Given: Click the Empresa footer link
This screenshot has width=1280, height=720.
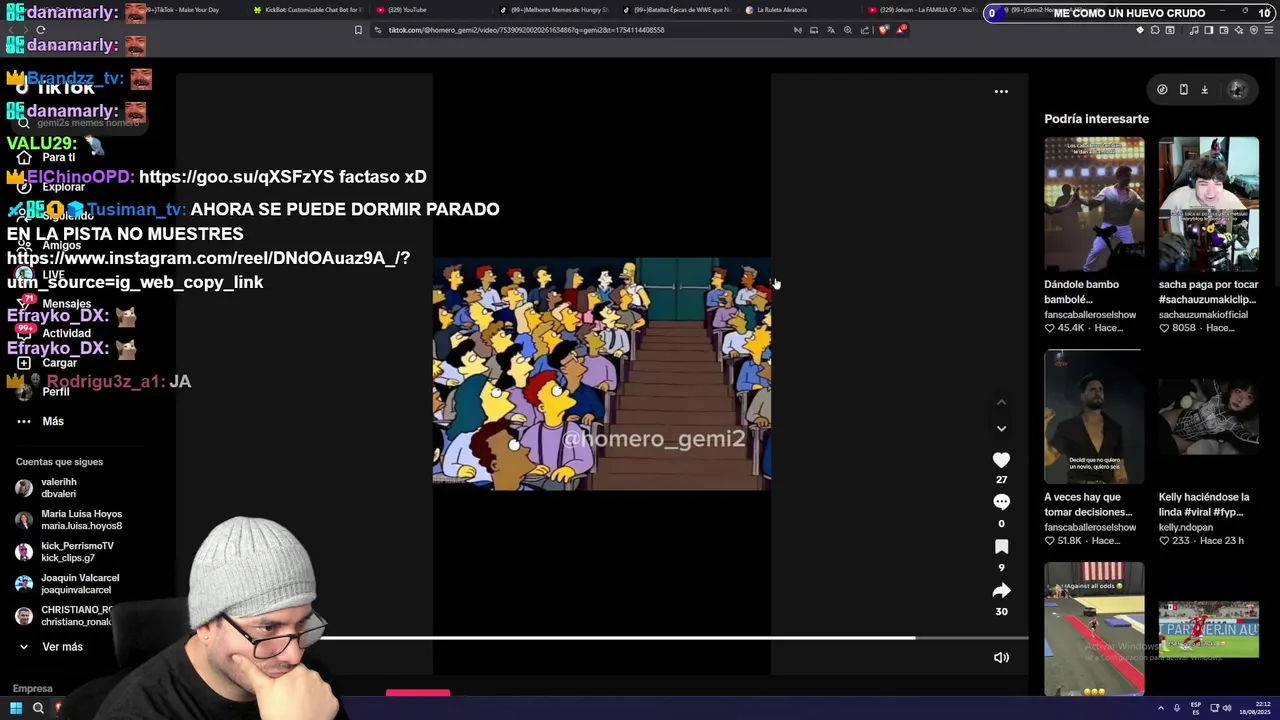Looking at the screenshot, I should pyautogui.click(x=33, y=688).
